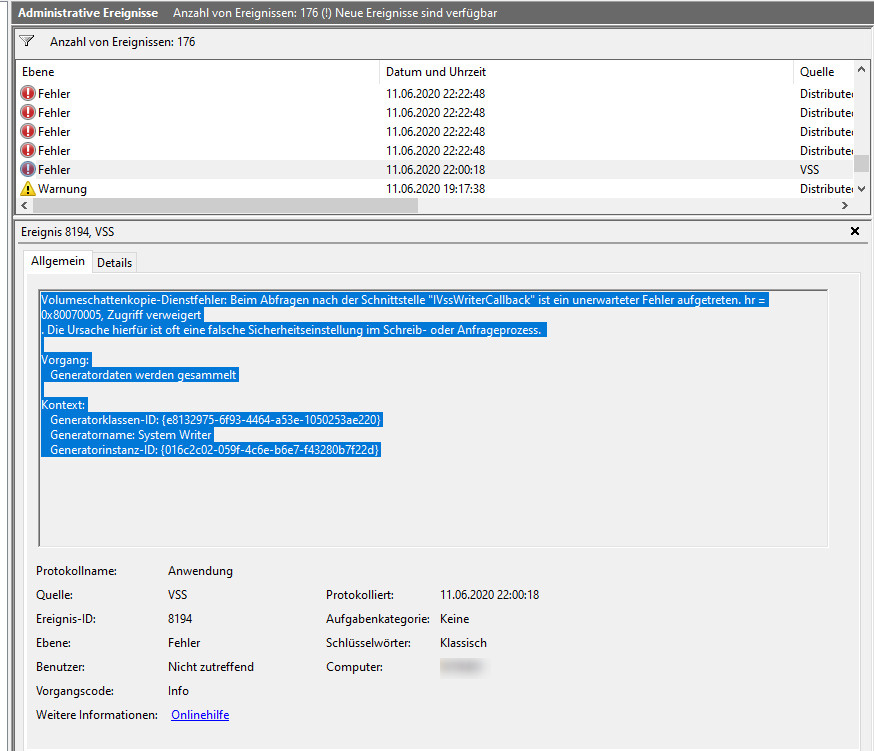Select the event dated 11.06.2020 22:00:18
This screenshot has height=751, width=874.
pyautogui.click(x=435, y=169)
